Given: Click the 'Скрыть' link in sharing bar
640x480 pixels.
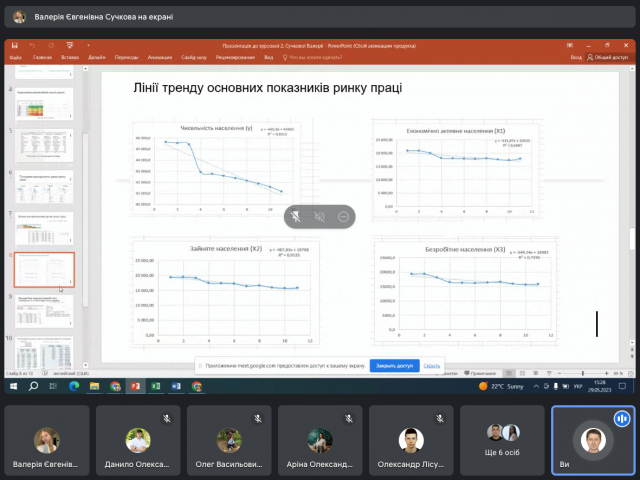Looking at the screenshot, I should (x=432, y=366).
